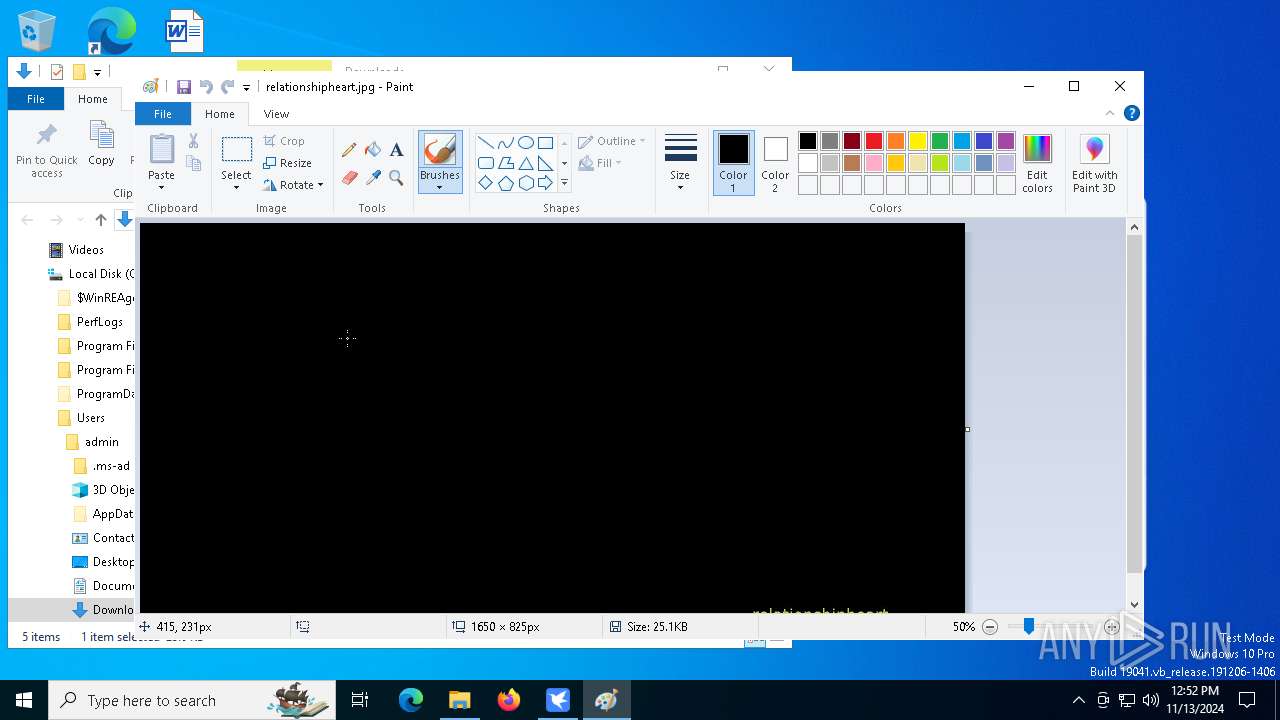Screen dimensions: 1280x720
Task: Click Pin to Quick access in Explorer
Action: (46, 151)
